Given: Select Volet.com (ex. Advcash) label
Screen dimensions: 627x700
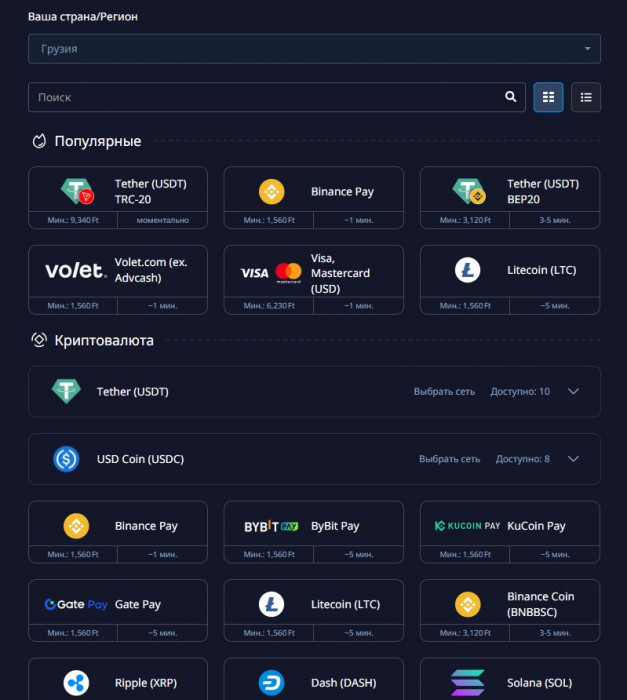Looking at the screenshot, I should [151, 270].
